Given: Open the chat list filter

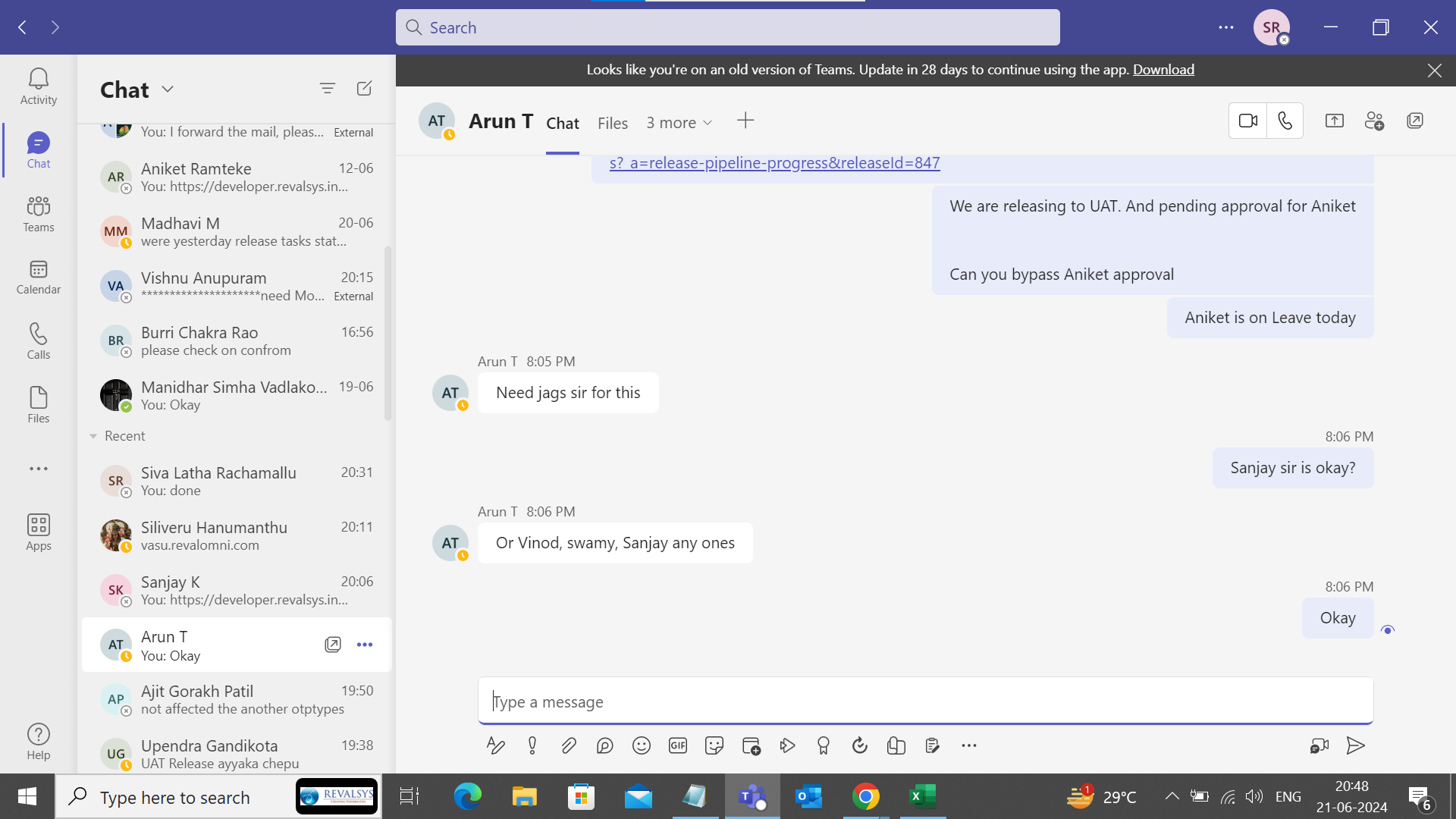Looking at the screenshot, I should pos(327,89).
